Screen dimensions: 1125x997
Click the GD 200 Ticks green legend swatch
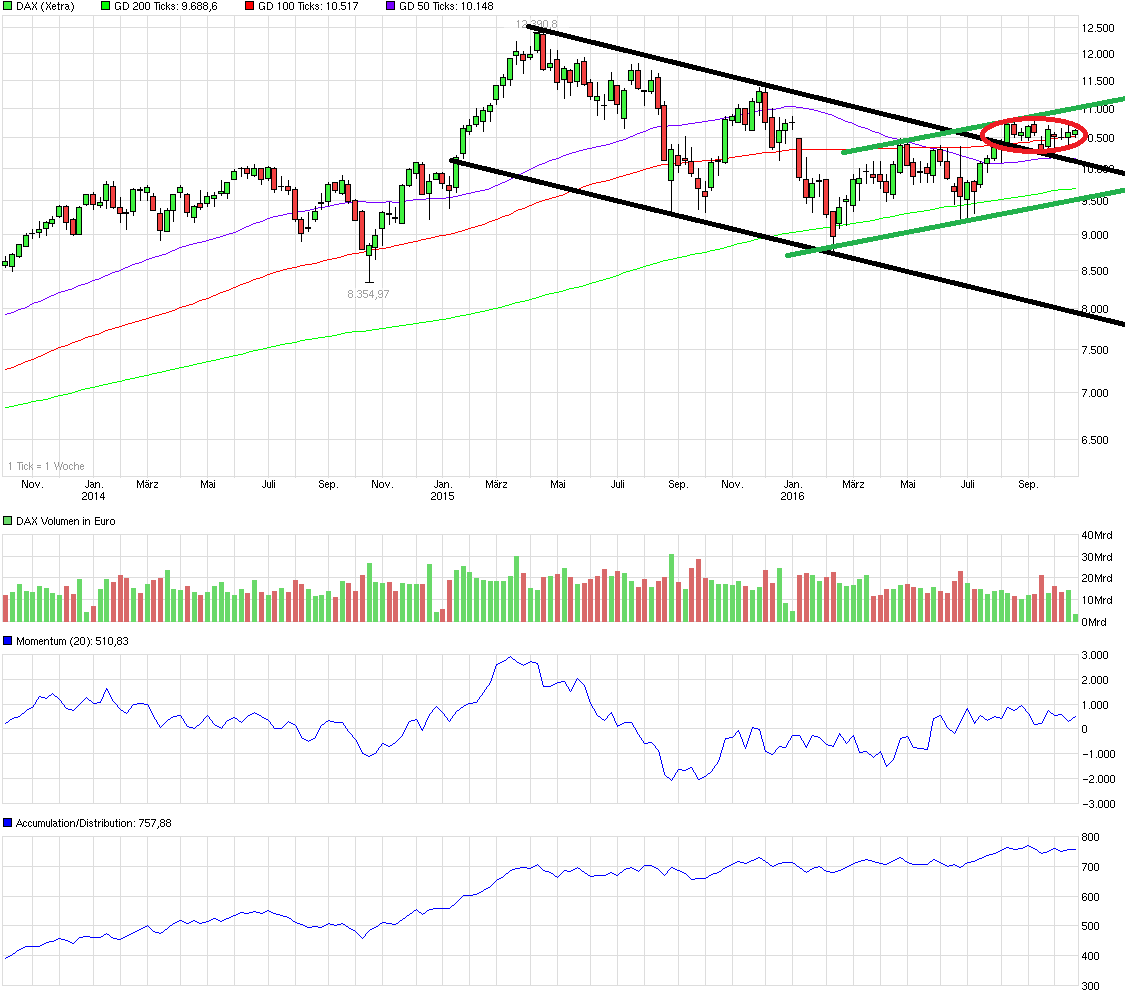(x=105, y=6)
